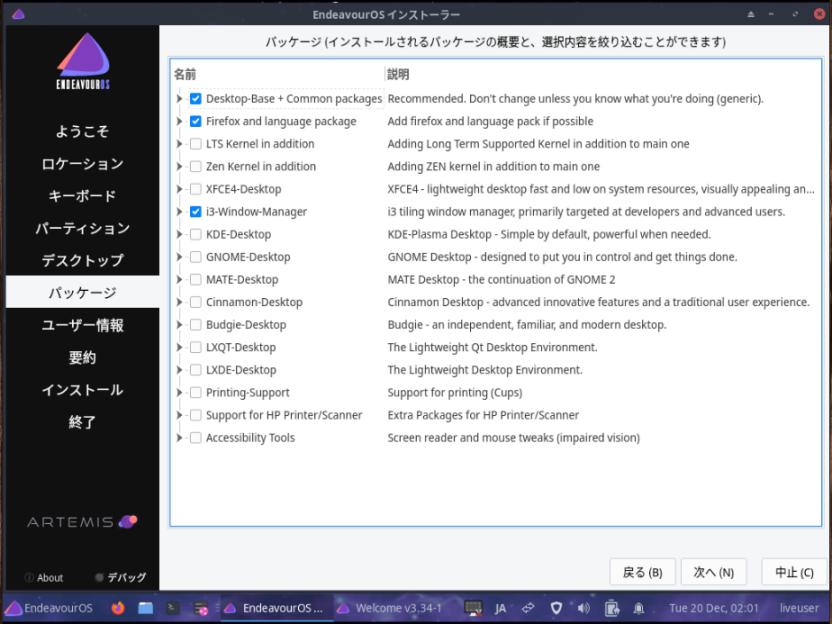Image resolution: width=832 pixels, height=624 pixels.
Task: Click the 中止 (C) cancel button
Action: (794, 572)
